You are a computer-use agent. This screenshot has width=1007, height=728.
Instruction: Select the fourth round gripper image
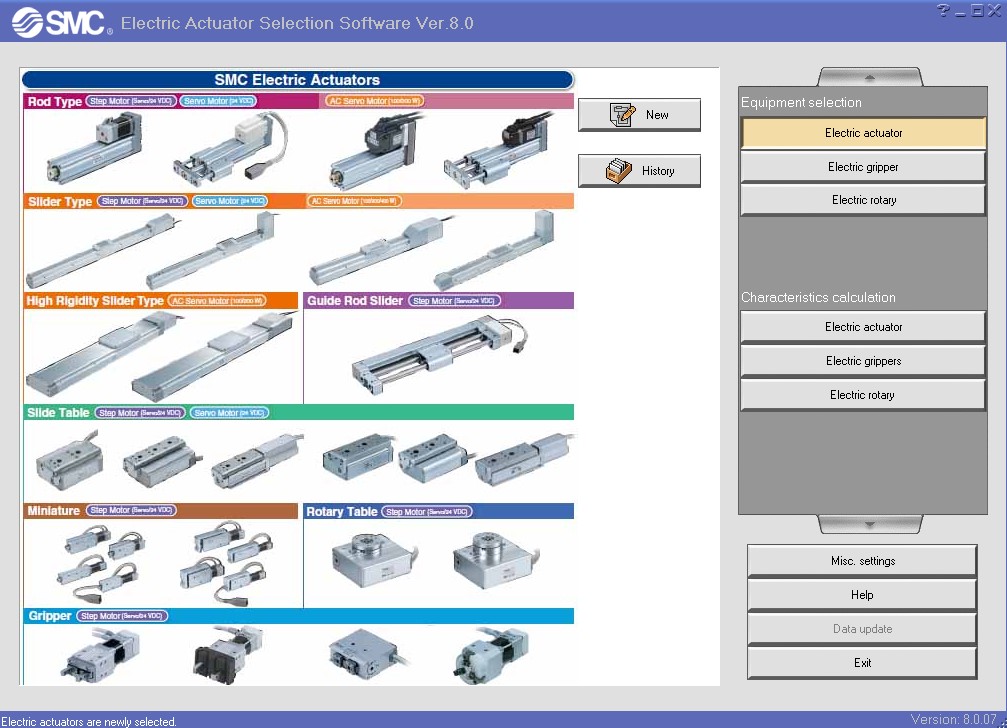491,656
